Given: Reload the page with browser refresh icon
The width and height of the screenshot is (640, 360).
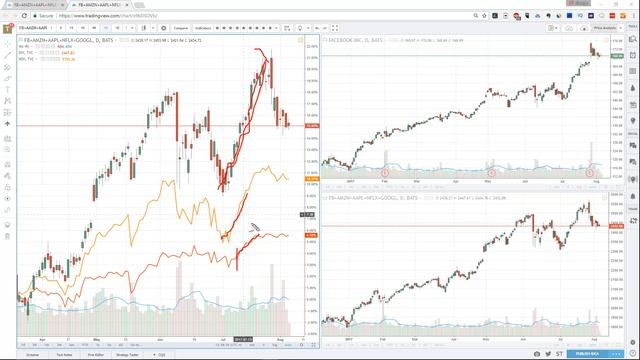Looking at the screenshot, I should 24,16.
